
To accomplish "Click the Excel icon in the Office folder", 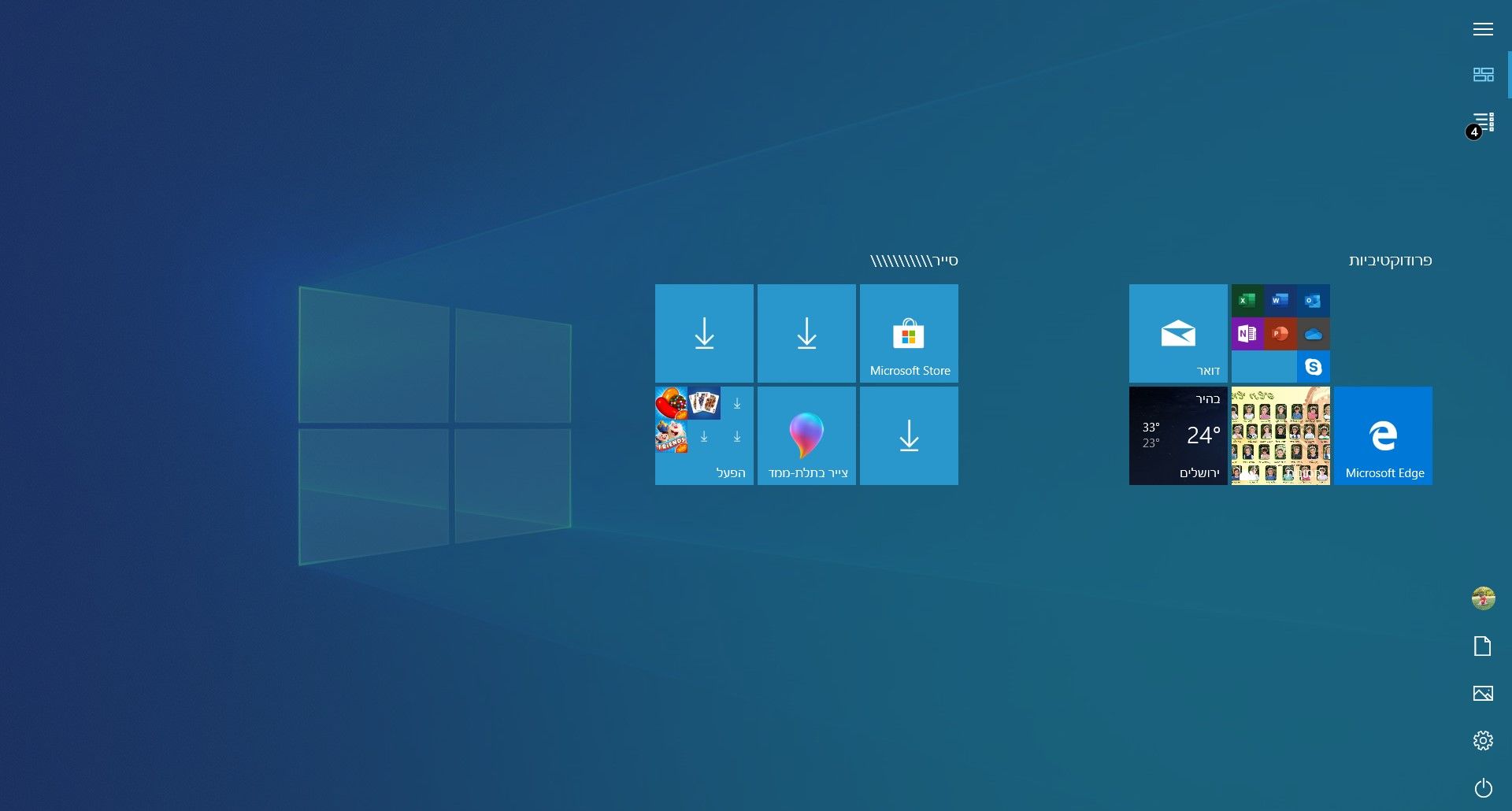I will click(1247, 300).
